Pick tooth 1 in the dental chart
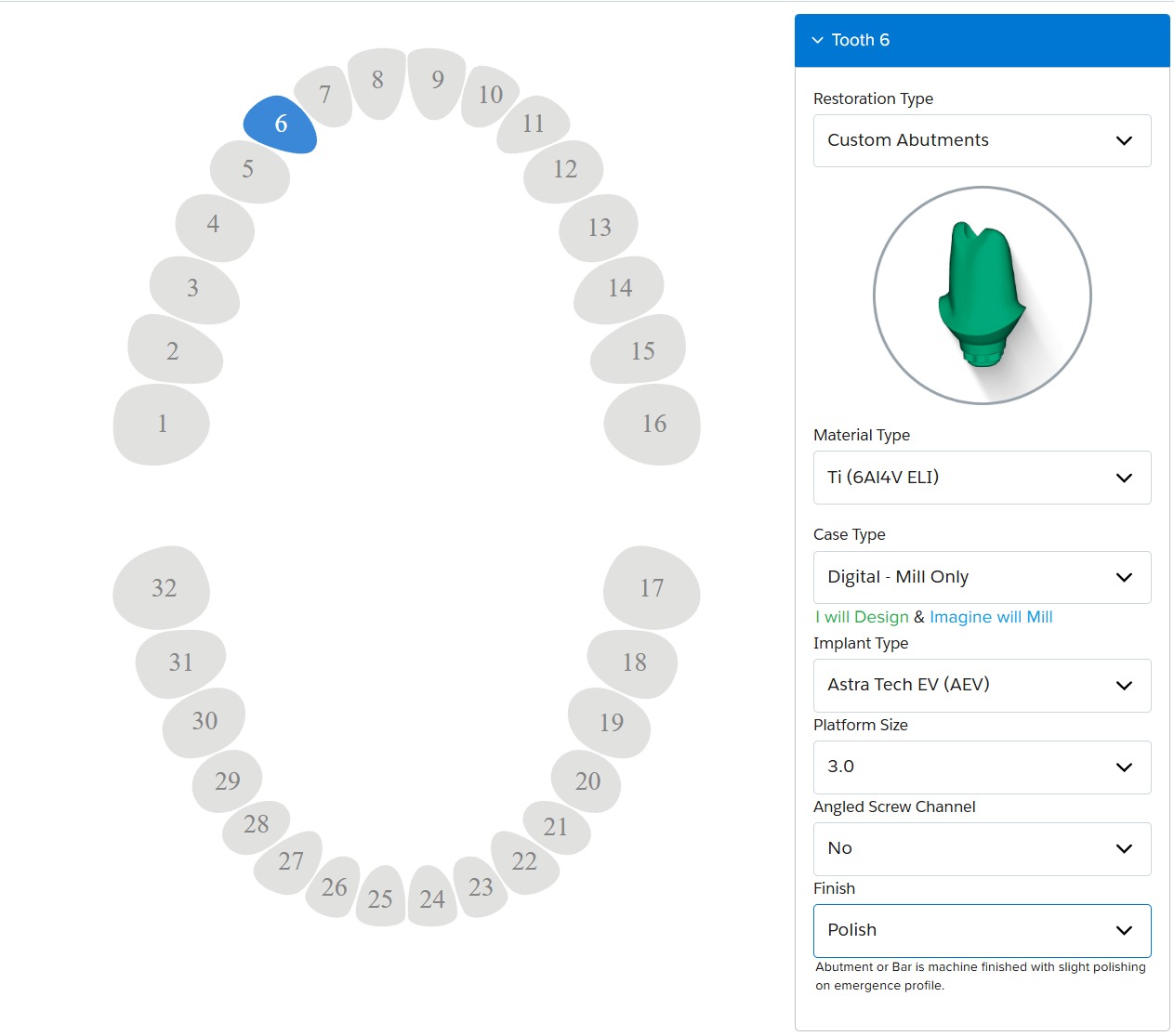The width and height of the screenshot is (1174, 1036). click(x=162, y=425)
